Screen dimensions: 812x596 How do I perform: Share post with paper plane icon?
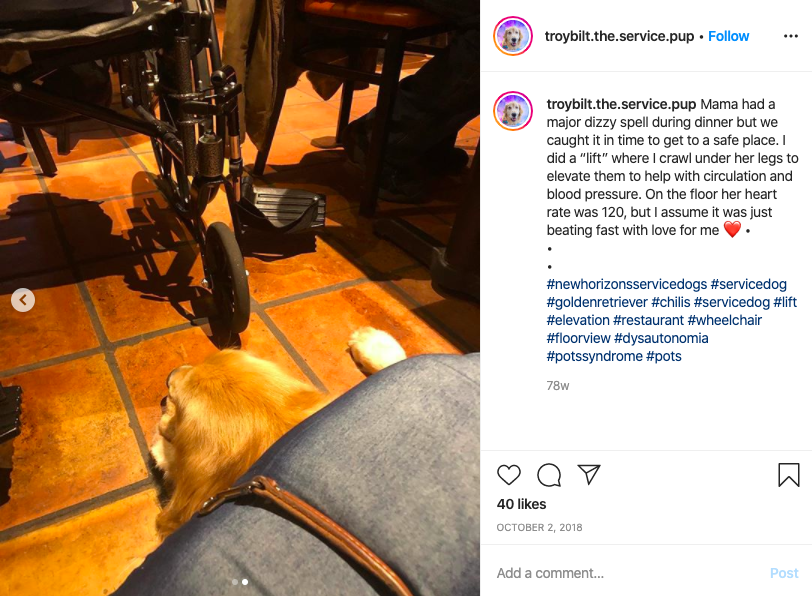point(589,474)
